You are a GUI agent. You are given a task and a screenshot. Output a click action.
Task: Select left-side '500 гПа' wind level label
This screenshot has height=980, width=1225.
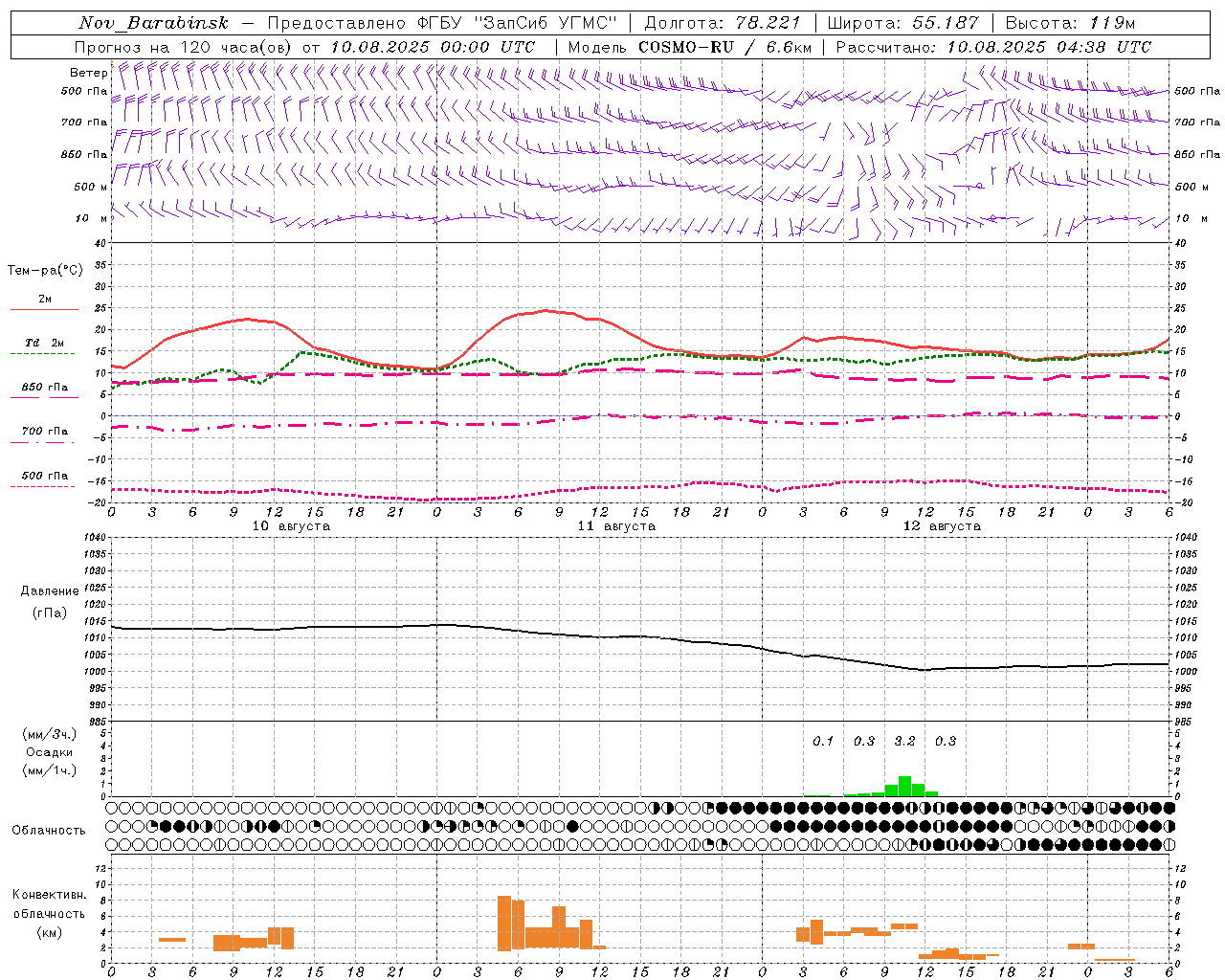point(84,92)
